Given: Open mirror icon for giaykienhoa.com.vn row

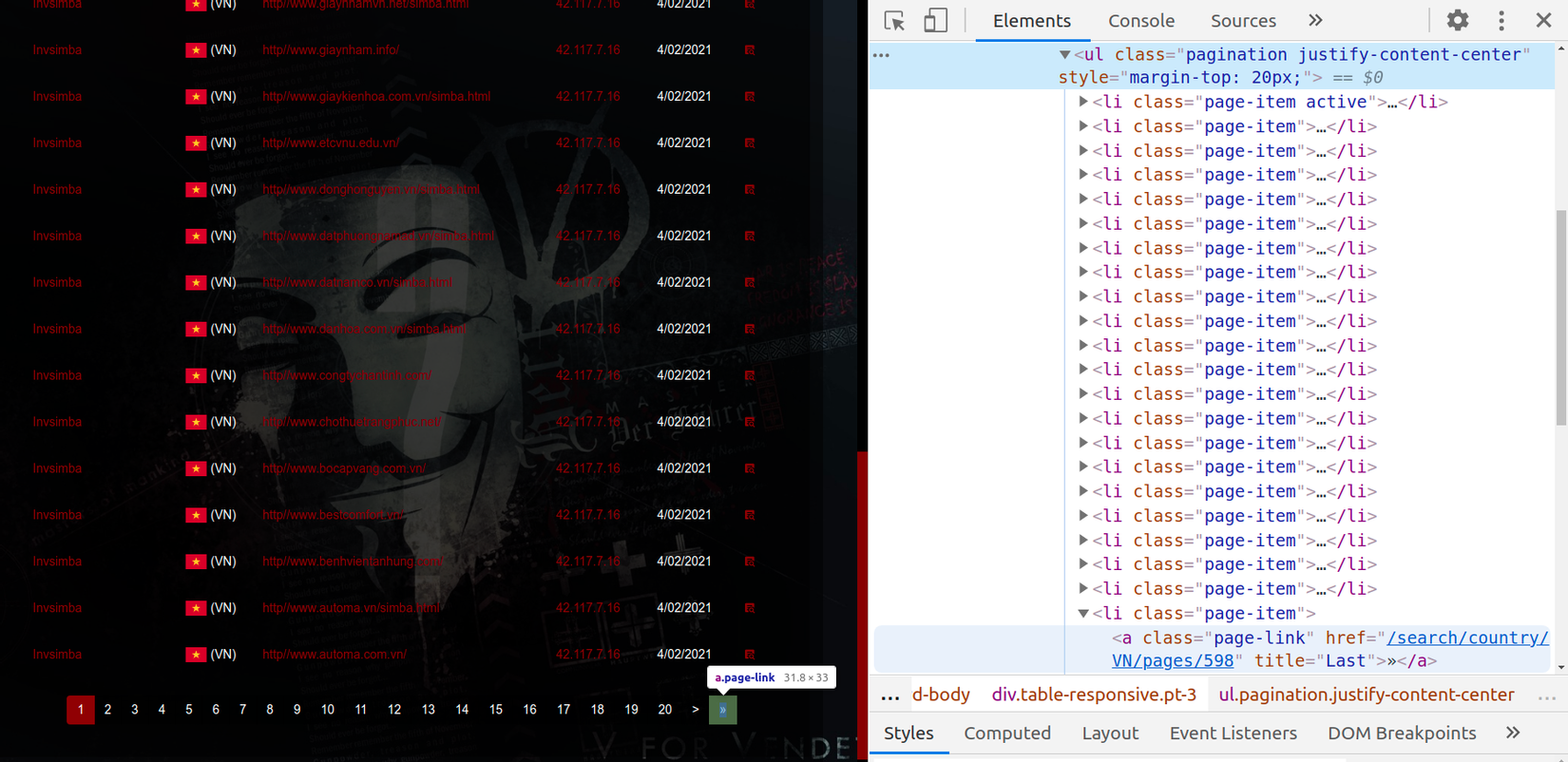Looking at the screenshot, I should (x=750, y=97).
